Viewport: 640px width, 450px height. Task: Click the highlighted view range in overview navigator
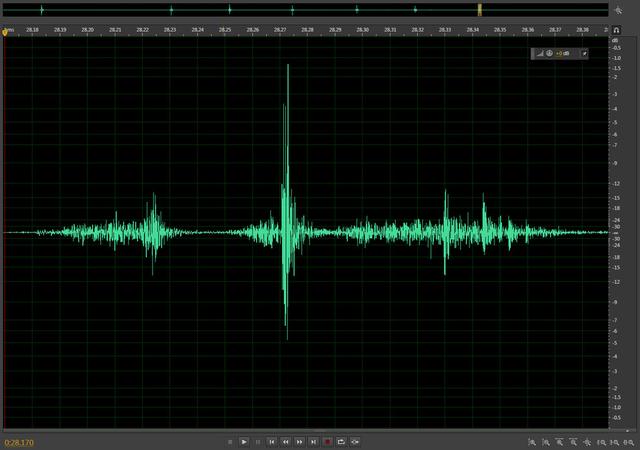coord(480,10)
